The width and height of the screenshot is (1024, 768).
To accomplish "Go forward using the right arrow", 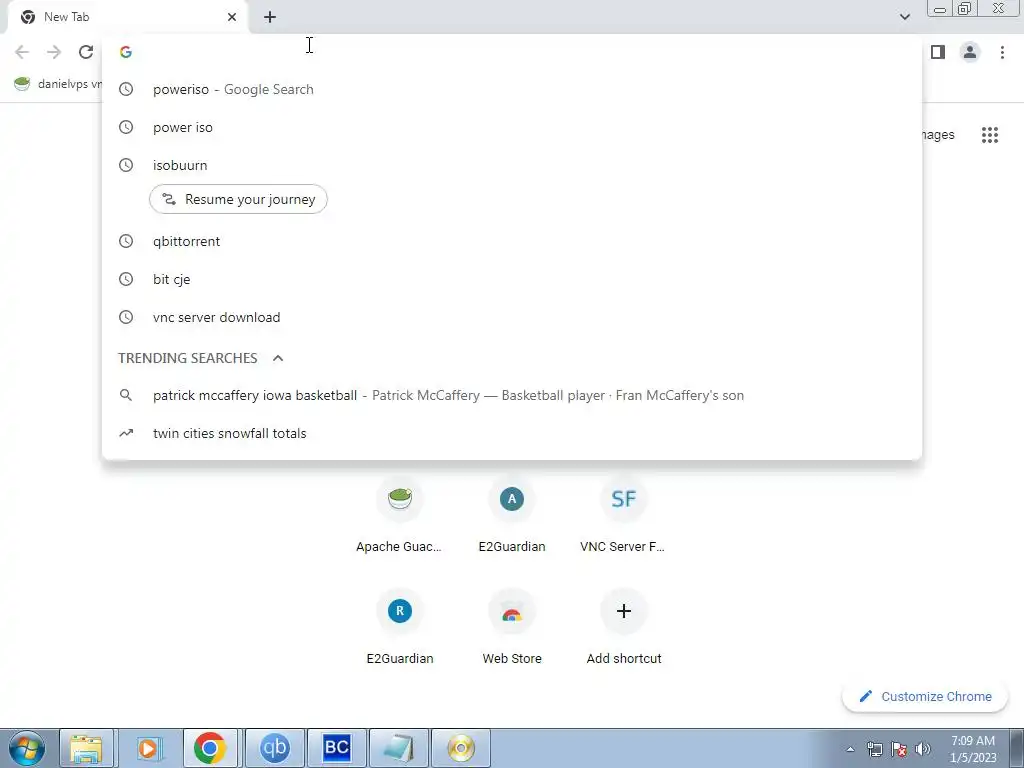I will point(54,52).
